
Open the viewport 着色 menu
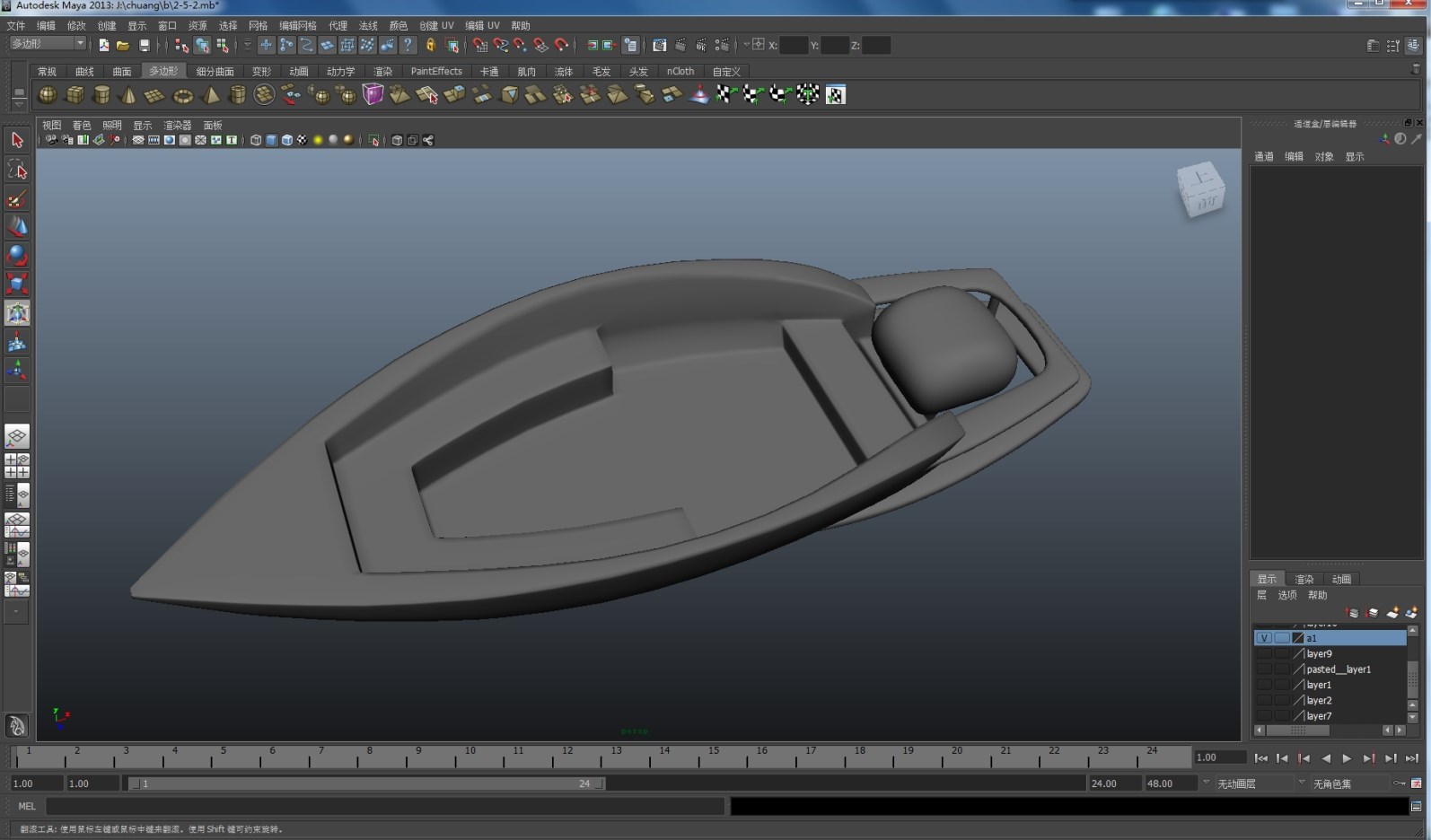(82, 125)
